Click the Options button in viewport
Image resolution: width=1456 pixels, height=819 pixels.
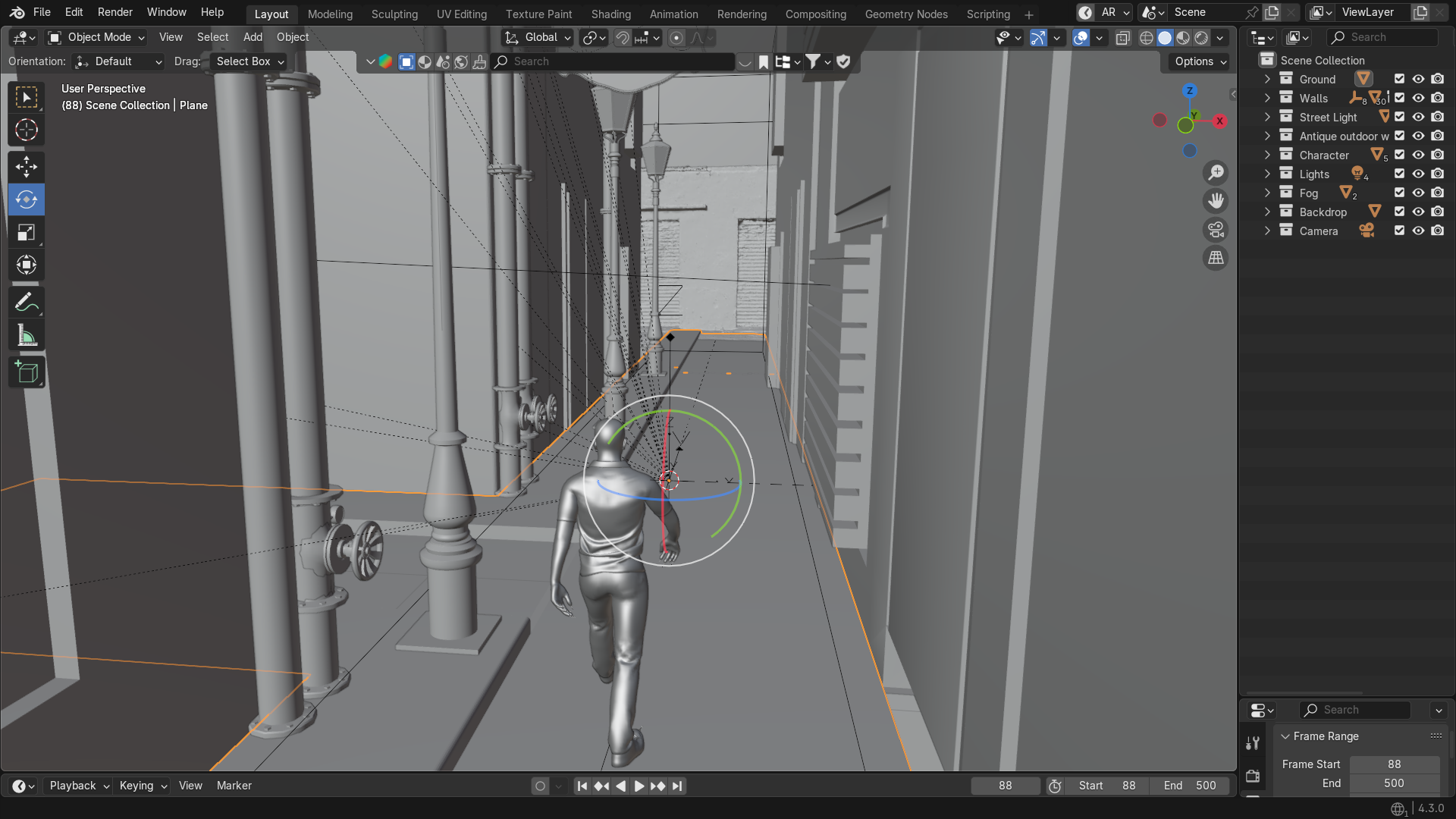point(1200,61)
